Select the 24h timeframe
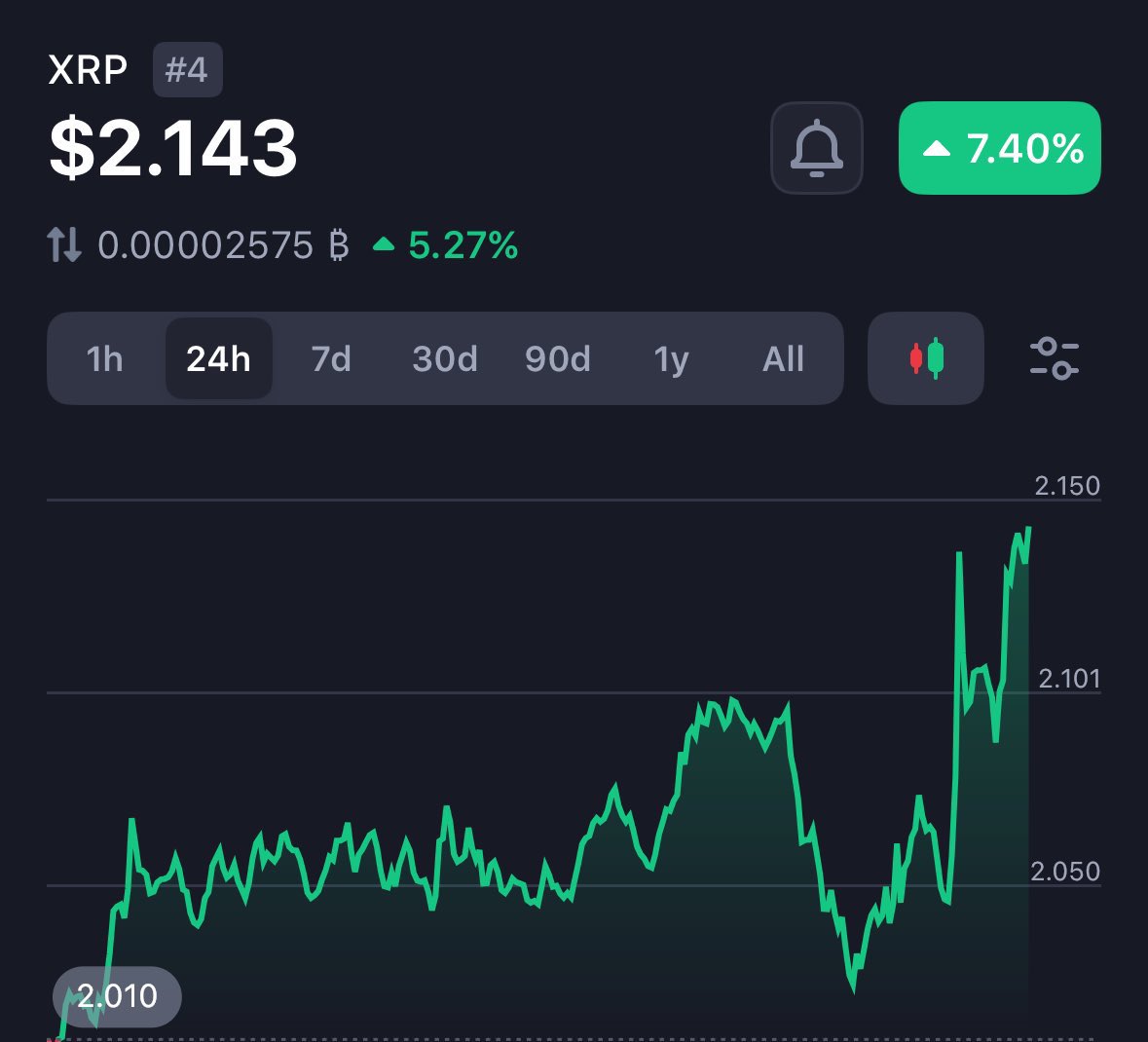Image resolution: width=1148 pixels, height=1042 pixels. point(218,358)
